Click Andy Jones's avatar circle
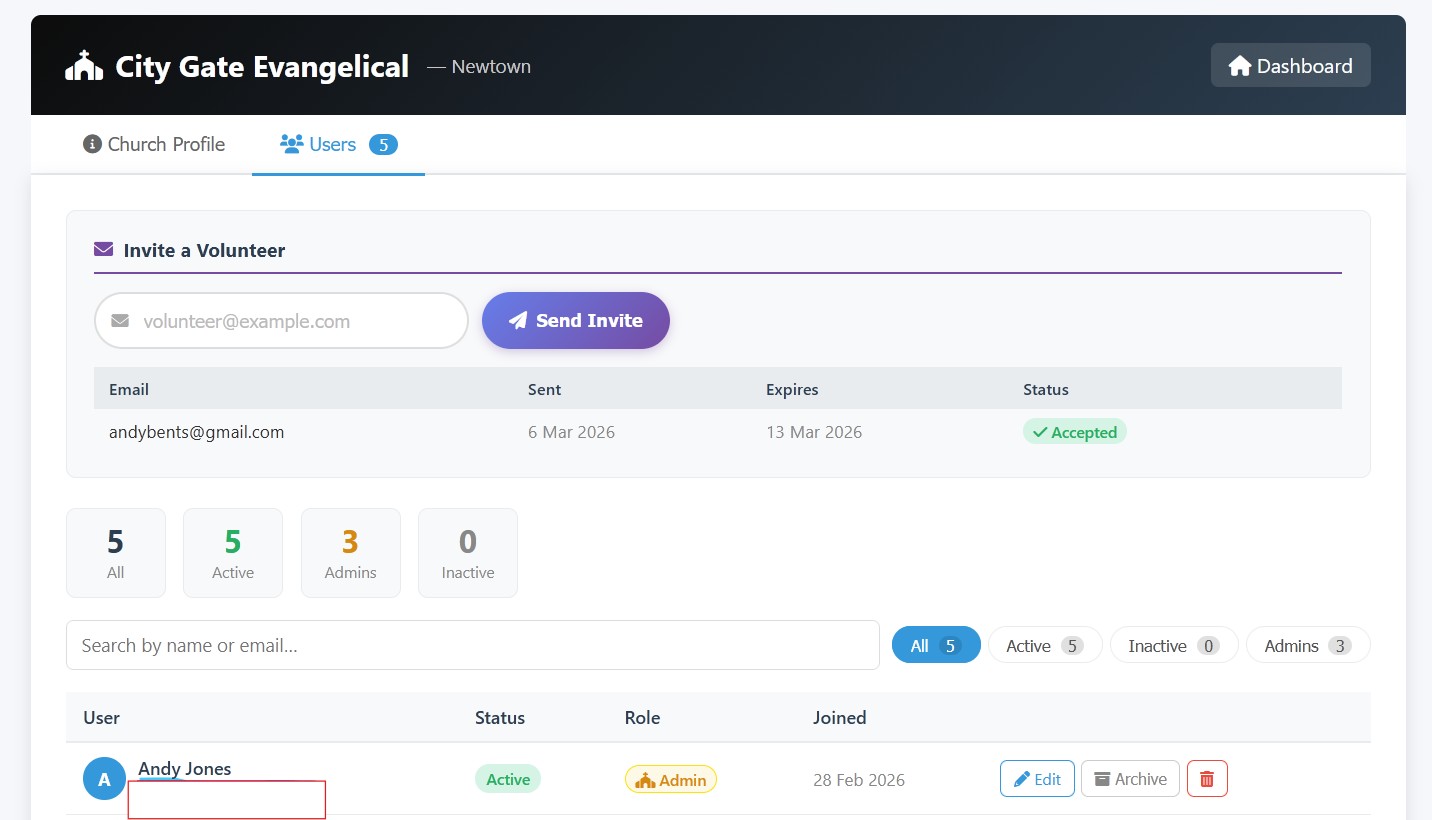 click(x=104, y=779)
